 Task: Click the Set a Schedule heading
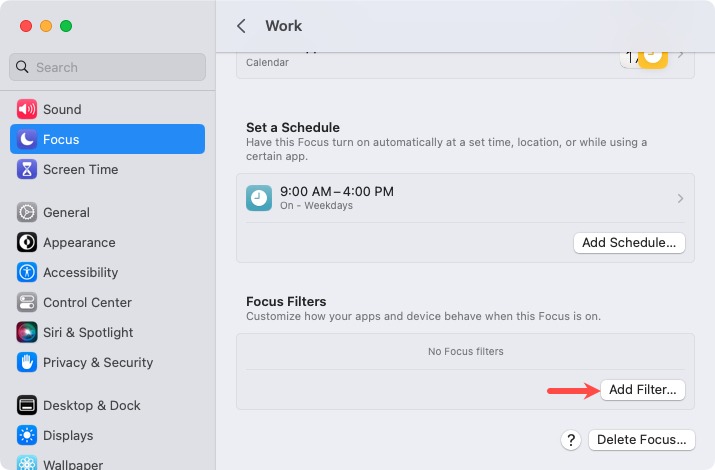pyautogui.click(x=293, y=127)
